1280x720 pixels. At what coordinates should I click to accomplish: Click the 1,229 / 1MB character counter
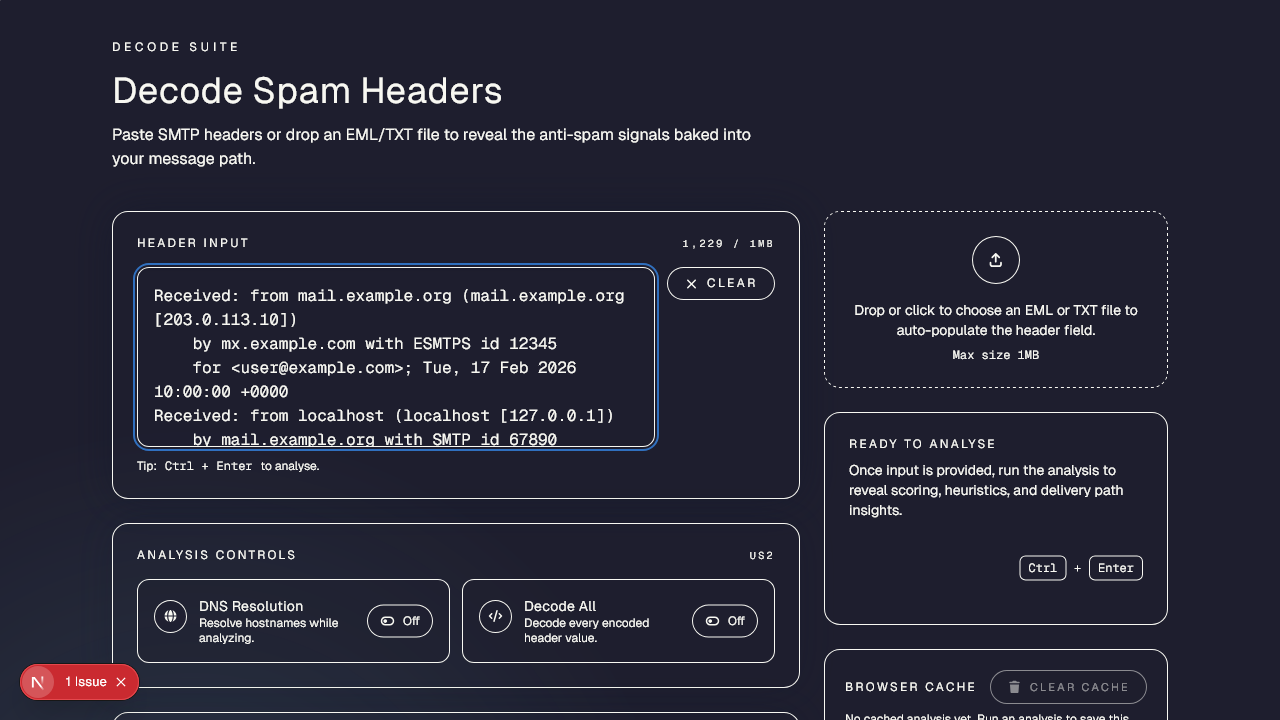(728, 244)
